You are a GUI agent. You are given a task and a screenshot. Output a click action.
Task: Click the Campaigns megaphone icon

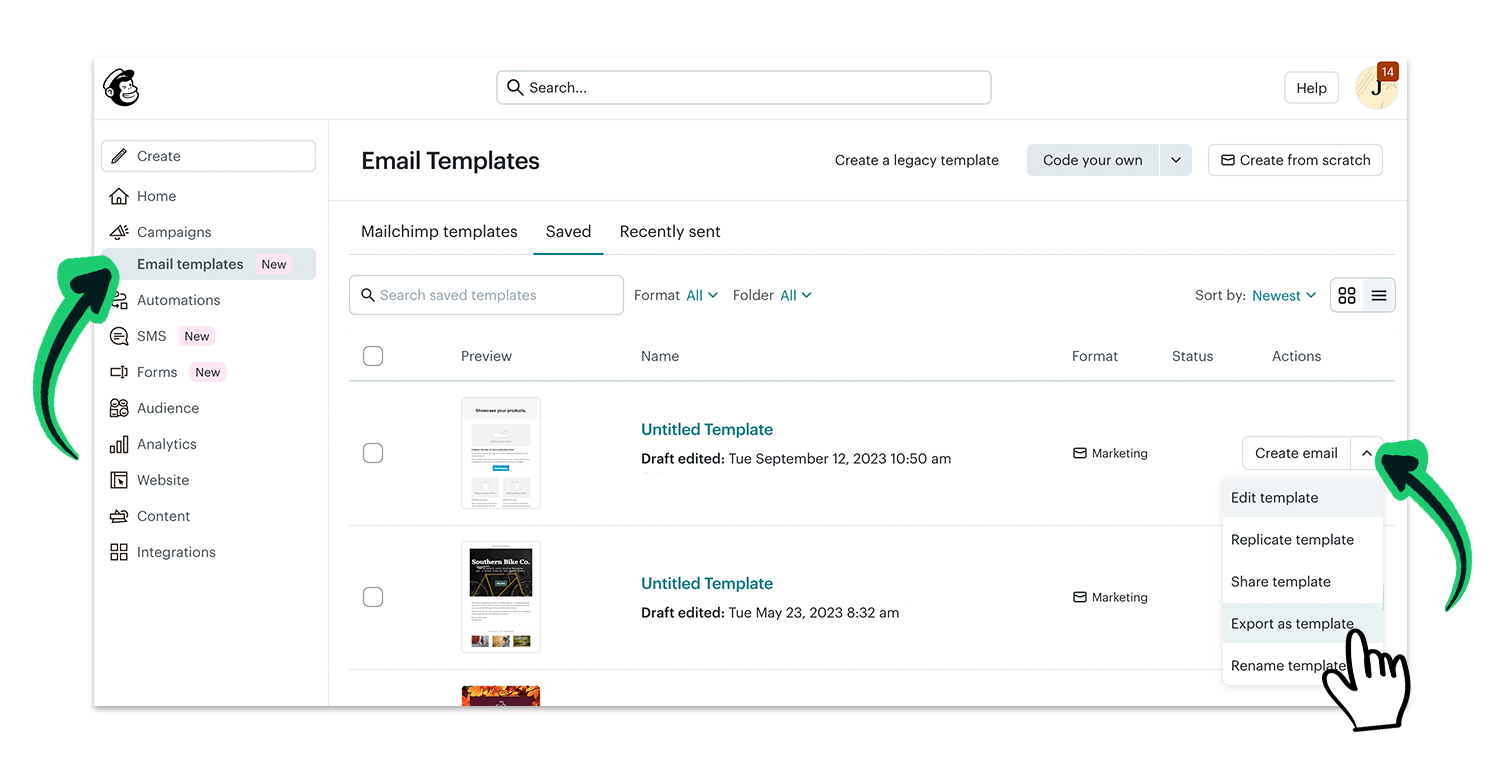click(x=119, y=232)
